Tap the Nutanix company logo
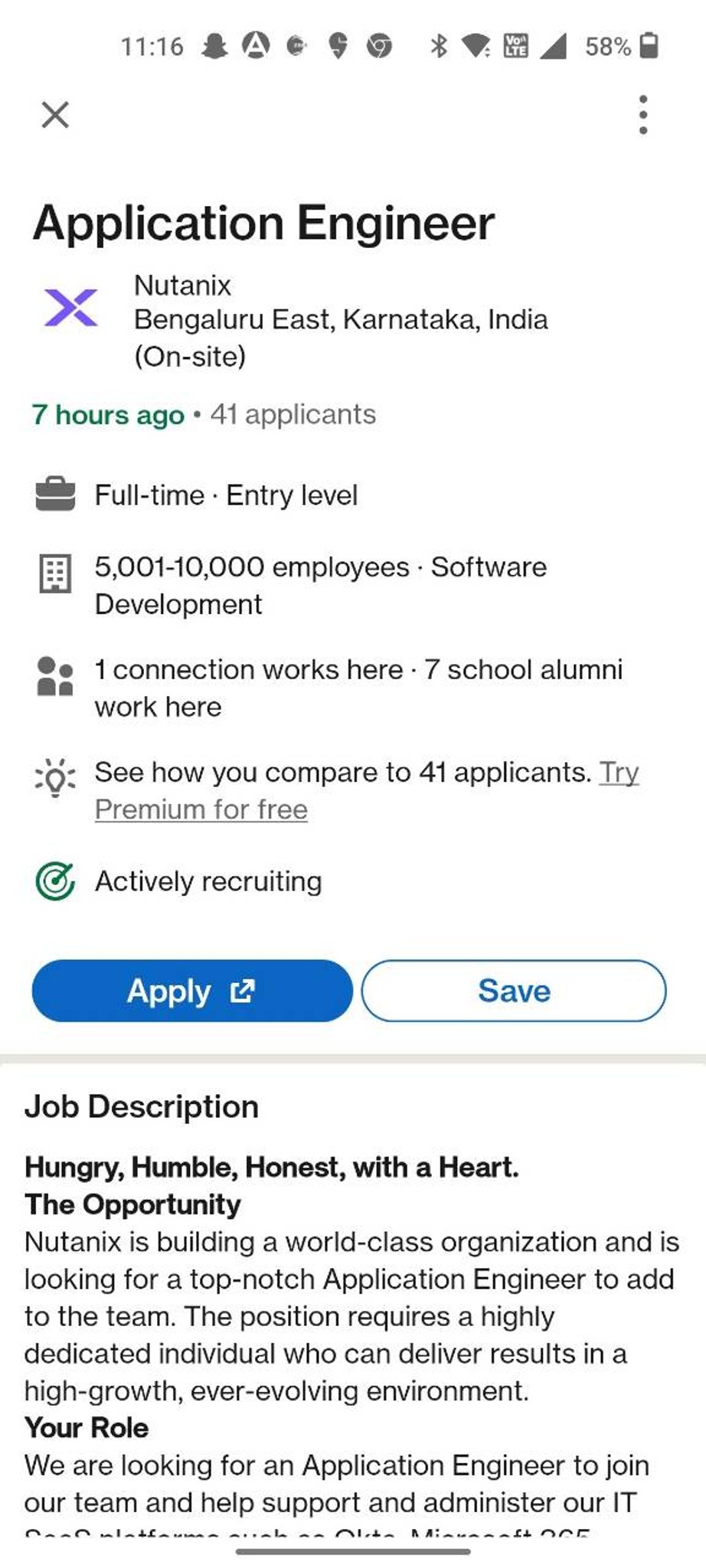Viewport: 706px width, 1568px height. 71,308
